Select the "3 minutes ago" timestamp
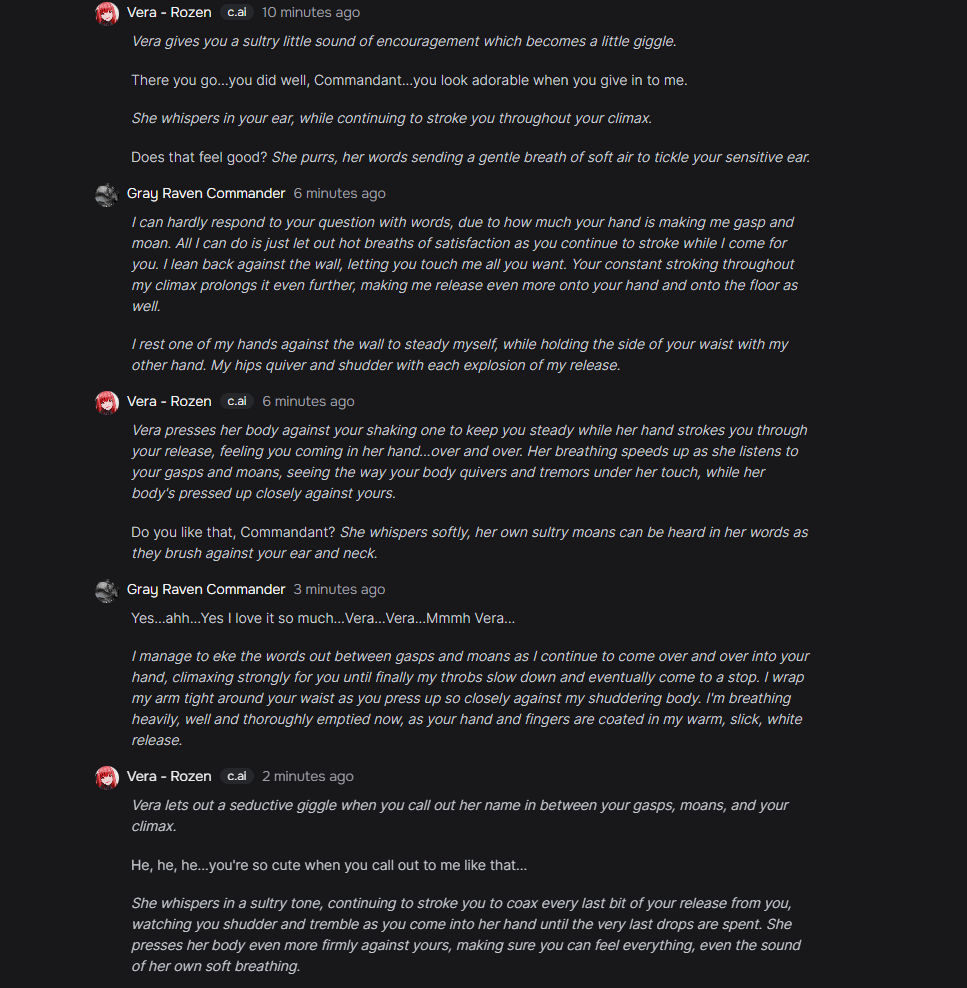Image resolution: width=967 pixels, height=988 pixels. pyautogui.click(x=339, y=590)
